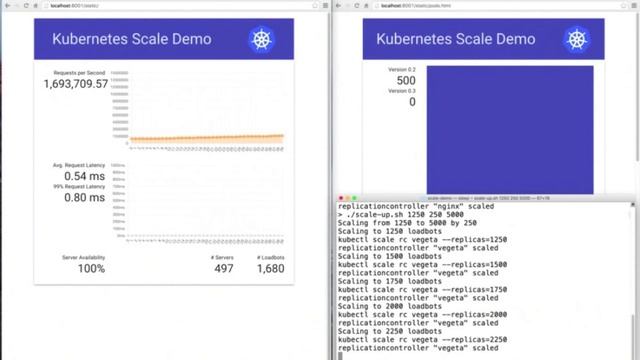Viewport: 640px width, 360px height.
Task: Click the kubectl --replicas=1250 command line
Action: tap(422, 240)
